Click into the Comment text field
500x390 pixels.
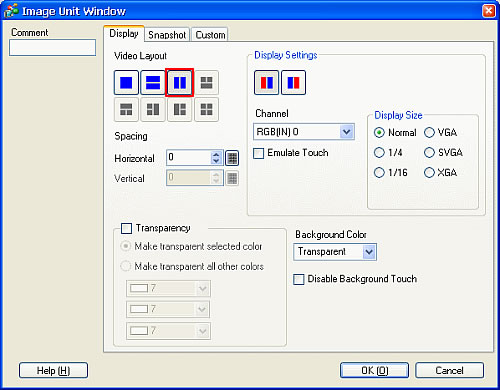[53, 47]
